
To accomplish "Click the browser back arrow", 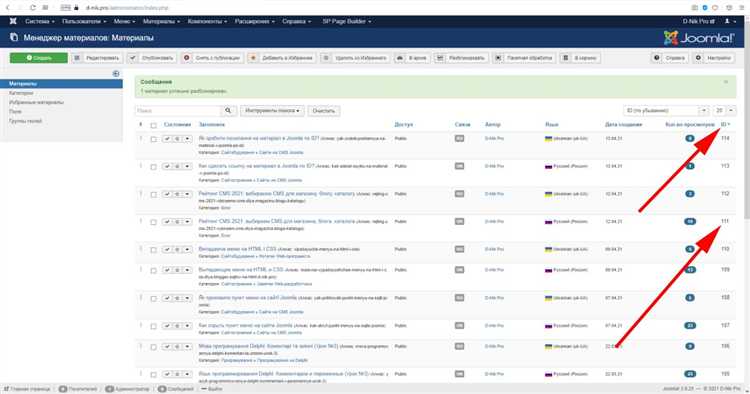I will pos(8,8).
